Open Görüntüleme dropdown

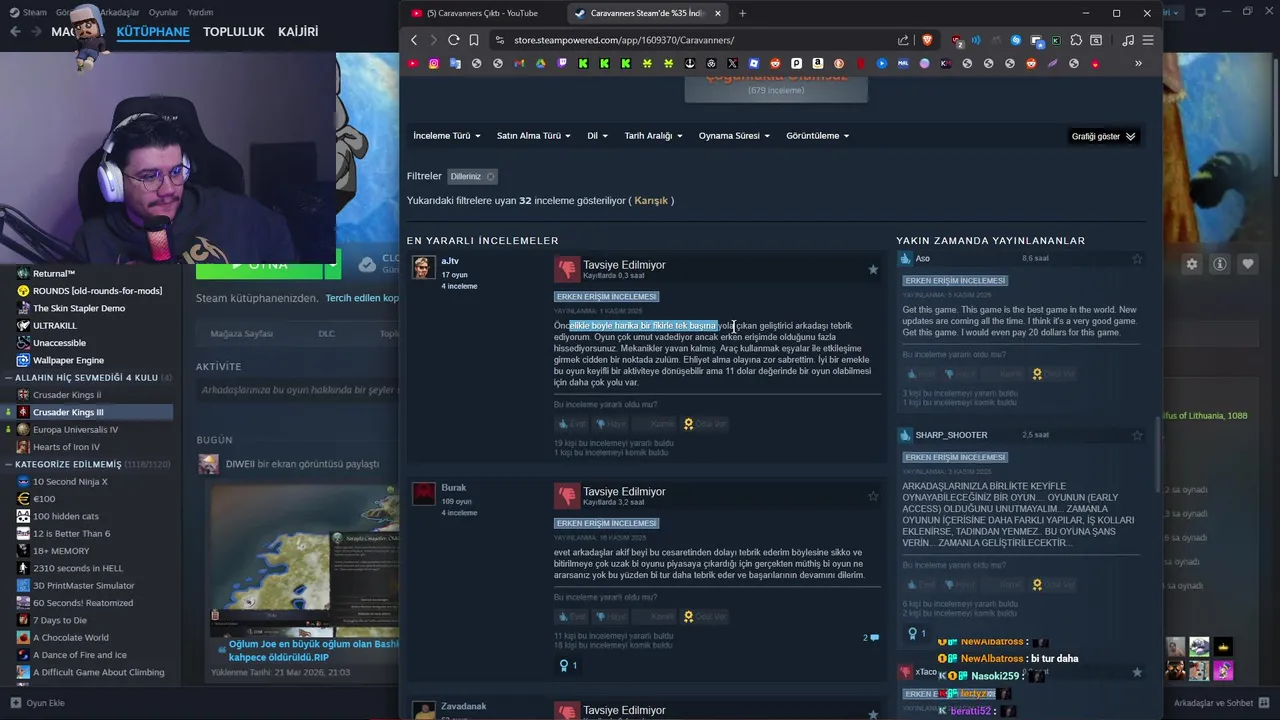point(818,136)
